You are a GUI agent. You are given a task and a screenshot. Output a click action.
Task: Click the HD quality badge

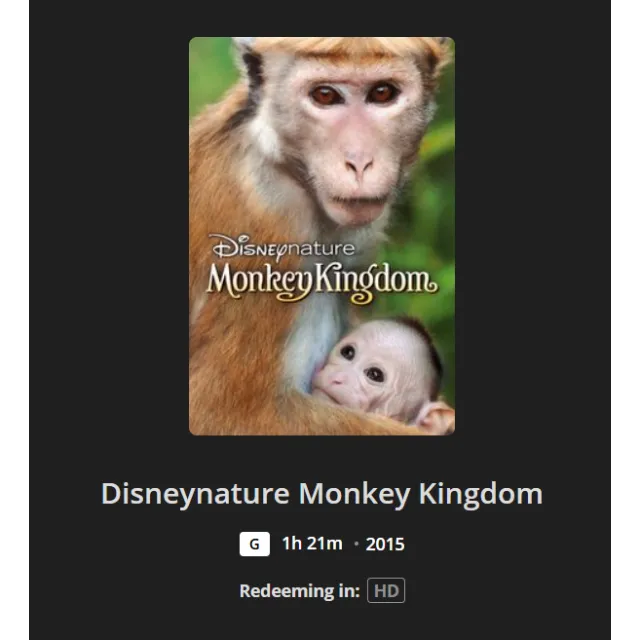[386, 590]
